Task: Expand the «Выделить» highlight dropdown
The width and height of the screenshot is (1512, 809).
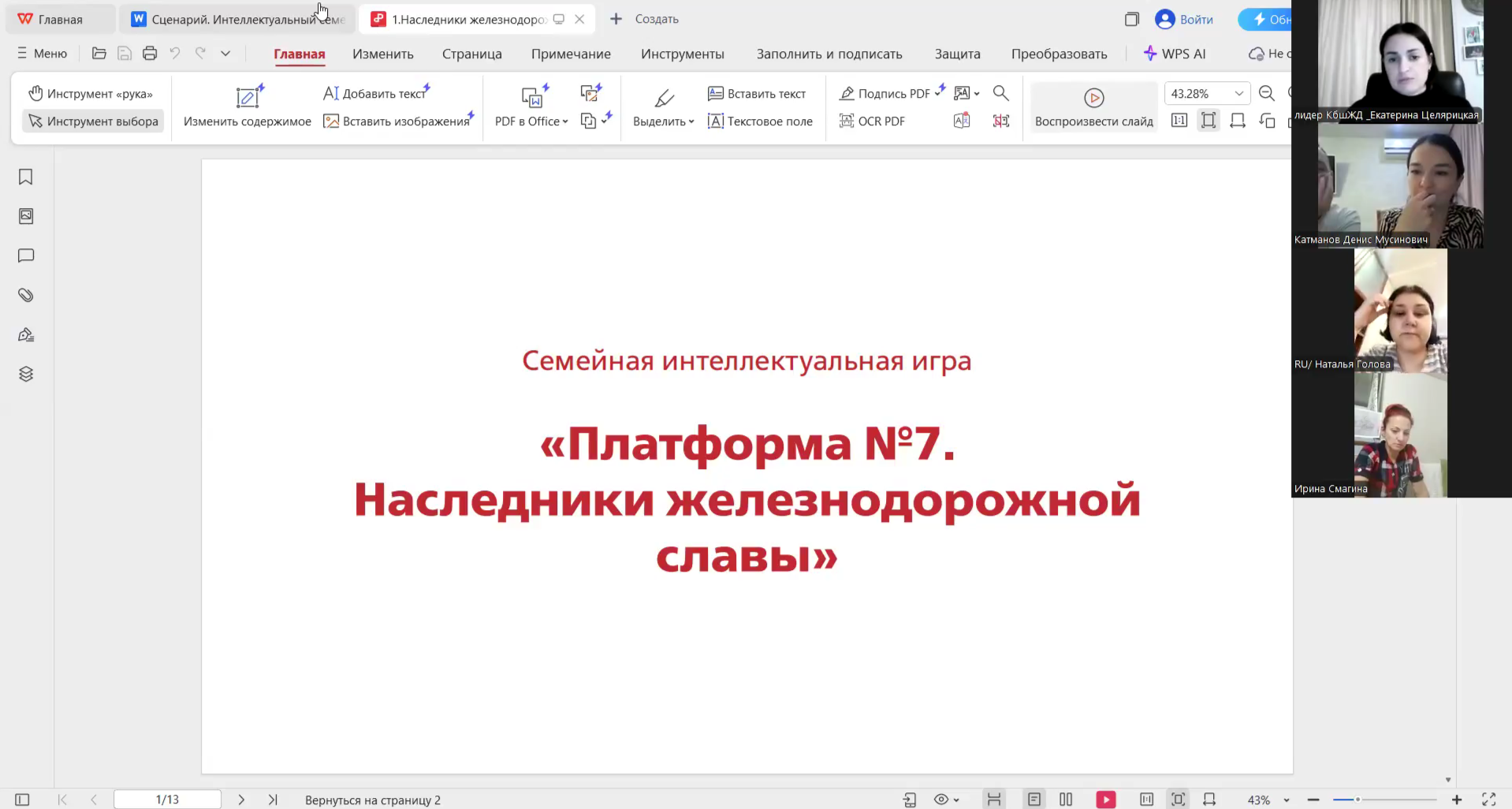Action: click(x=663, y=121)
